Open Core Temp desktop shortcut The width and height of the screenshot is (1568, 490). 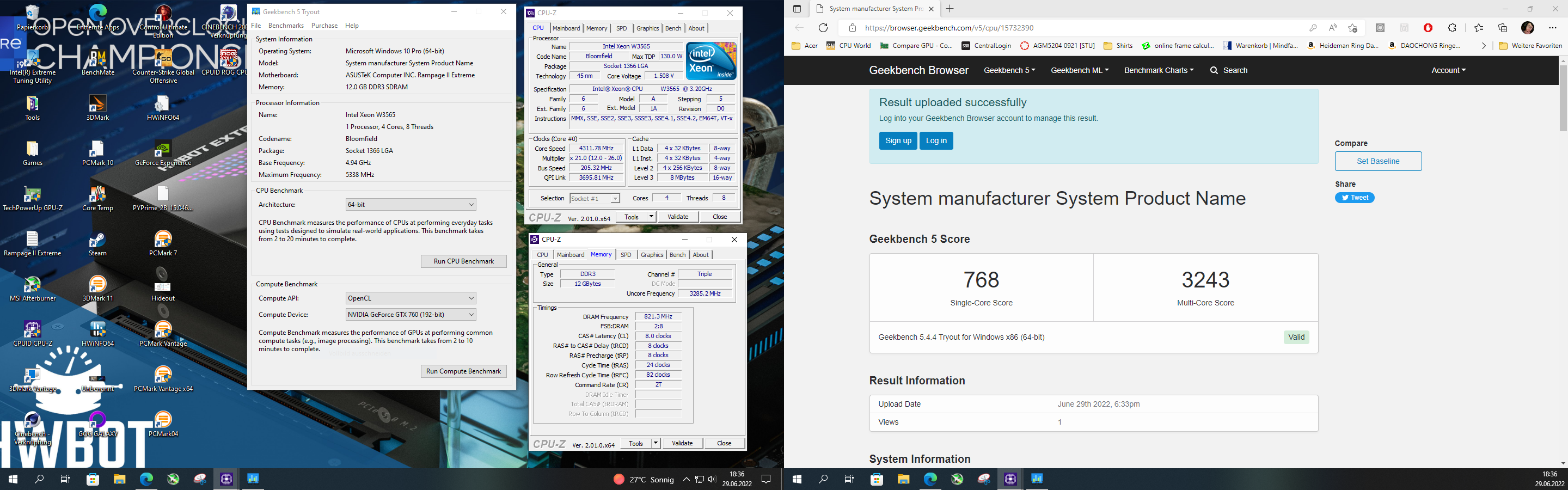click(x=97, y=198)
